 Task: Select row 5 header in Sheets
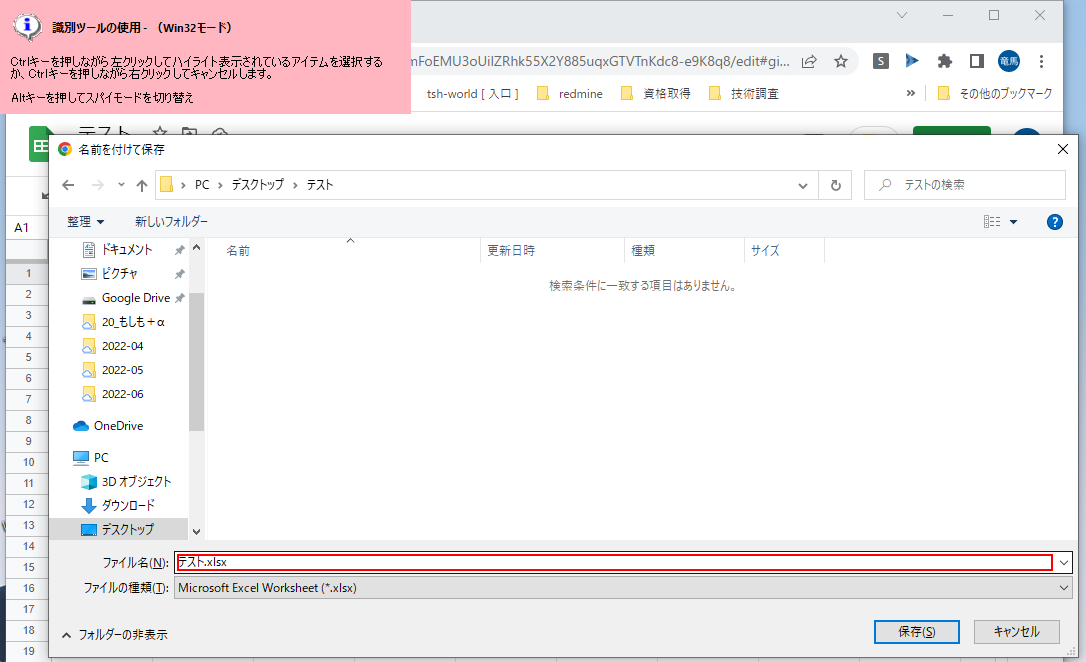tap(28, 357)
